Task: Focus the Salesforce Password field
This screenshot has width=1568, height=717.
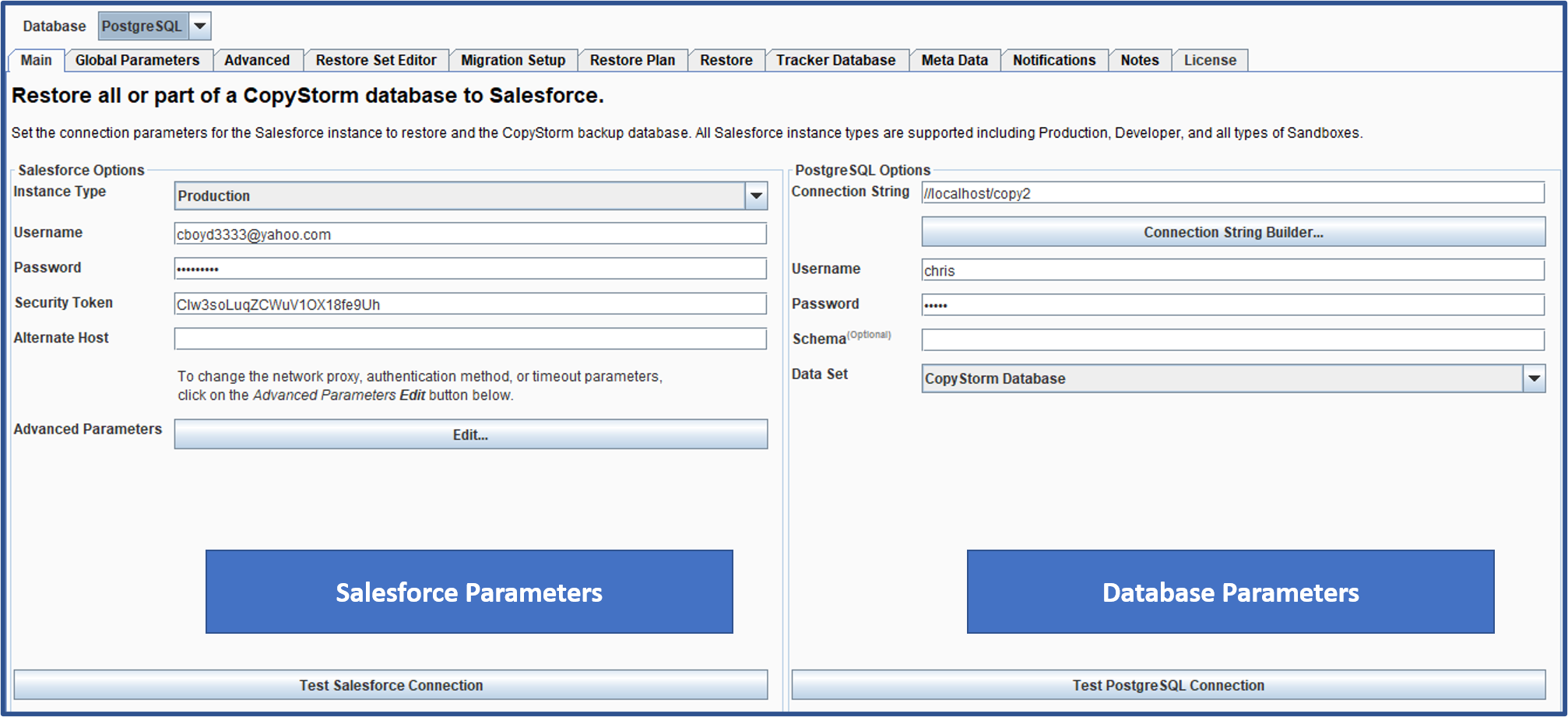Action: 470,269
